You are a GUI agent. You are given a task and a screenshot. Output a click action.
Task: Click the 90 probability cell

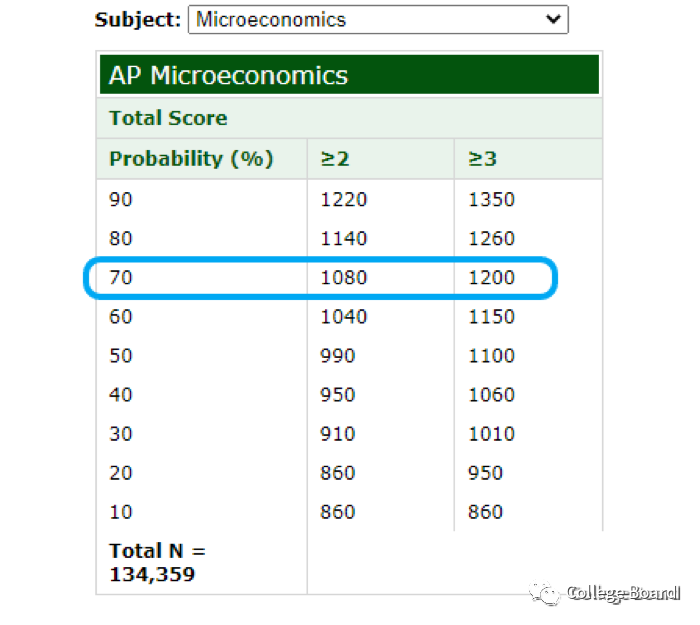(121, 200)
